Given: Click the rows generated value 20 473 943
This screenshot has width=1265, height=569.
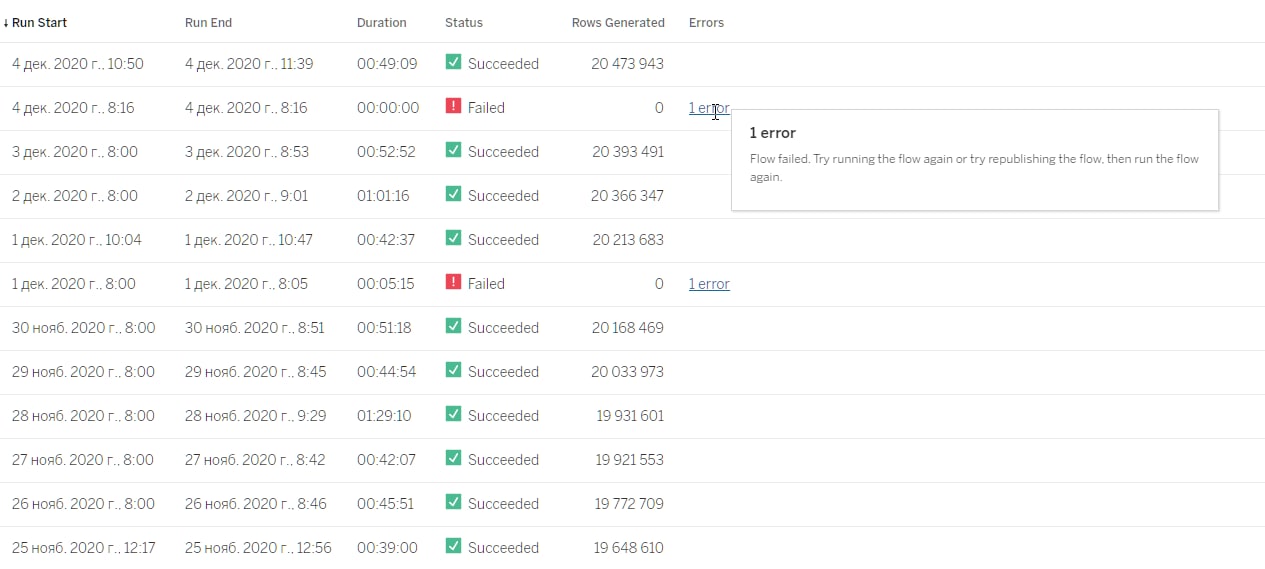Looking at the screenshot, I should (627, 64).
